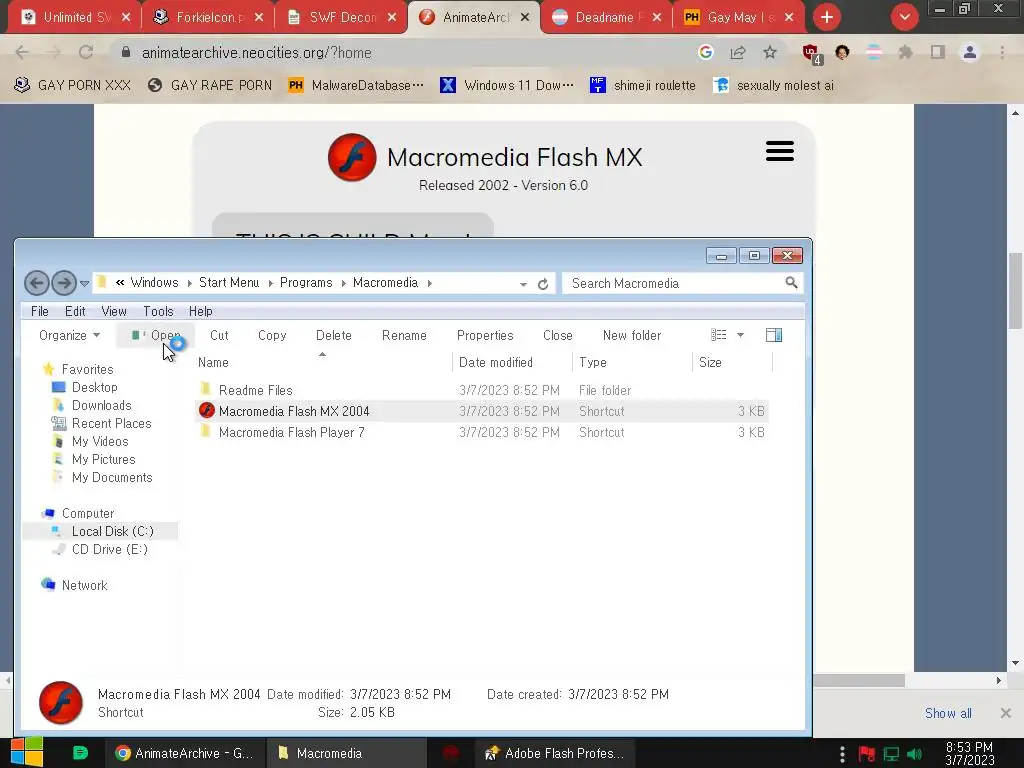Open the recent locations dropdown arrow
The image size is (1024, 768).
tap(84, 283)
